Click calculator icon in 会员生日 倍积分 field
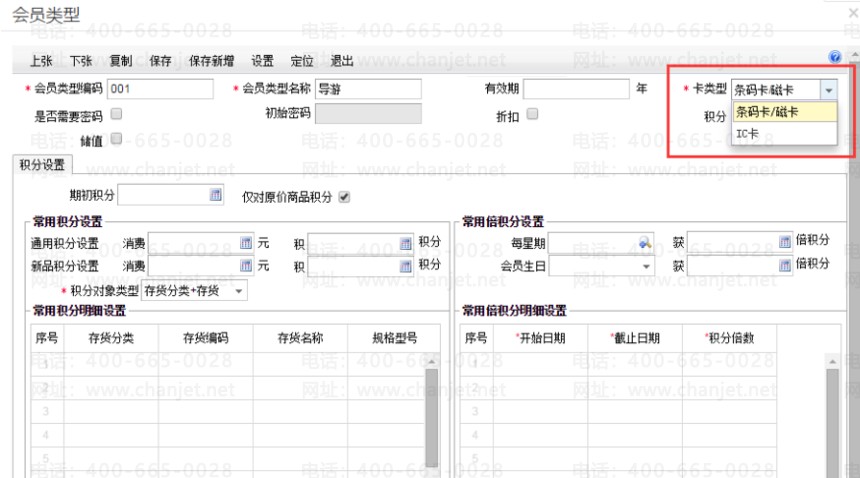The image size is (860, 478). (x=784, y=265)
